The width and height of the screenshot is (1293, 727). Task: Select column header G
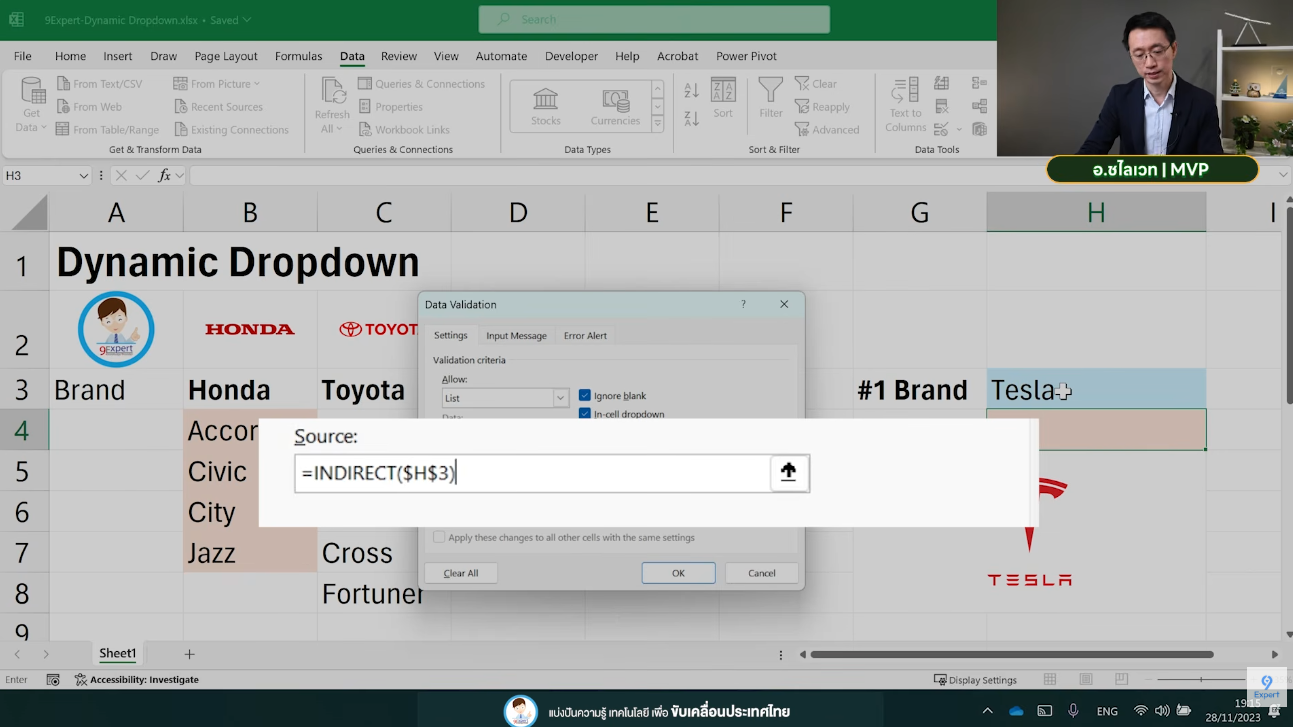(919, 212)
